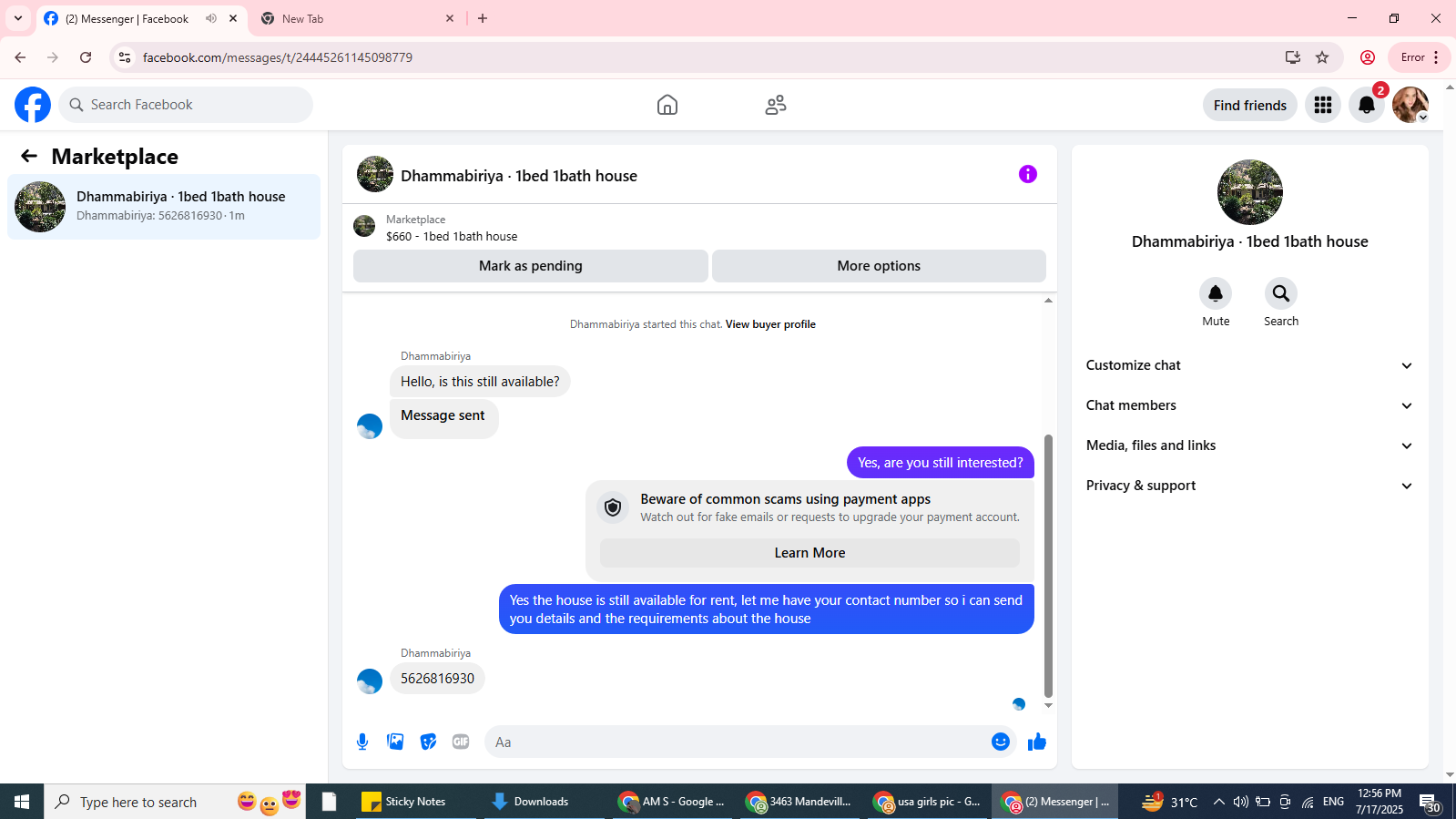Choose a sticker
The height and width of the screenshot is (819, 1456).
tap(428, 742)
